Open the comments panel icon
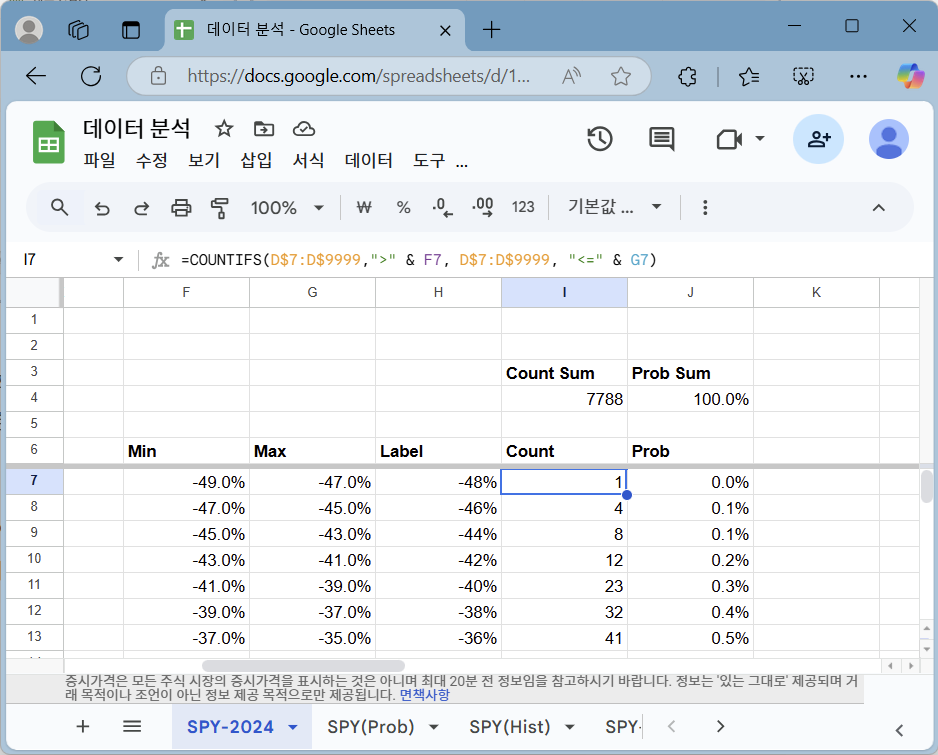Viewport: 938px width, 755px height. [x=662, y=139]
